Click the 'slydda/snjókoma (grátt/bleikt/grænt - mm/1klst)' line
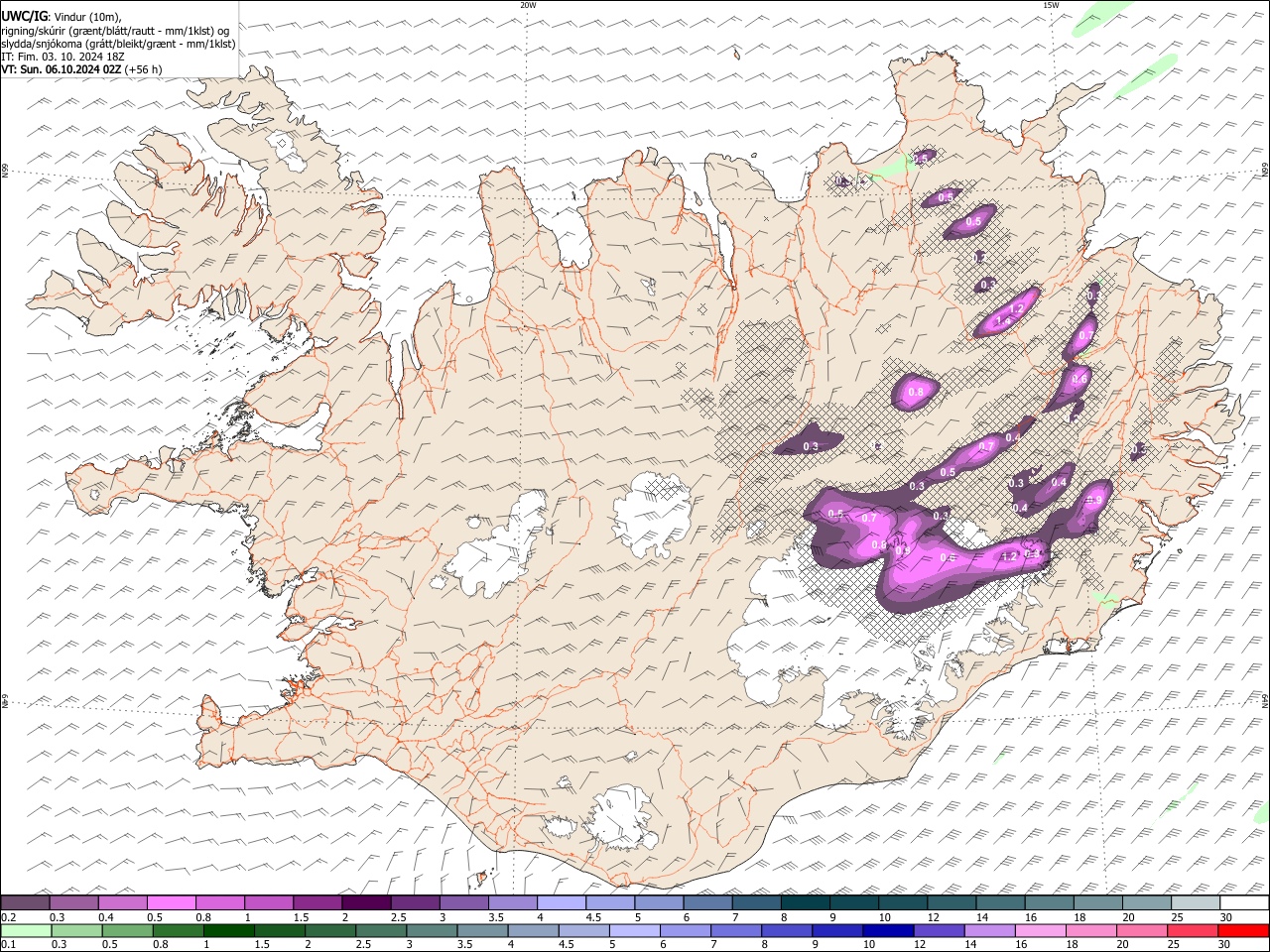1270x952 pixels. (118, 44)
